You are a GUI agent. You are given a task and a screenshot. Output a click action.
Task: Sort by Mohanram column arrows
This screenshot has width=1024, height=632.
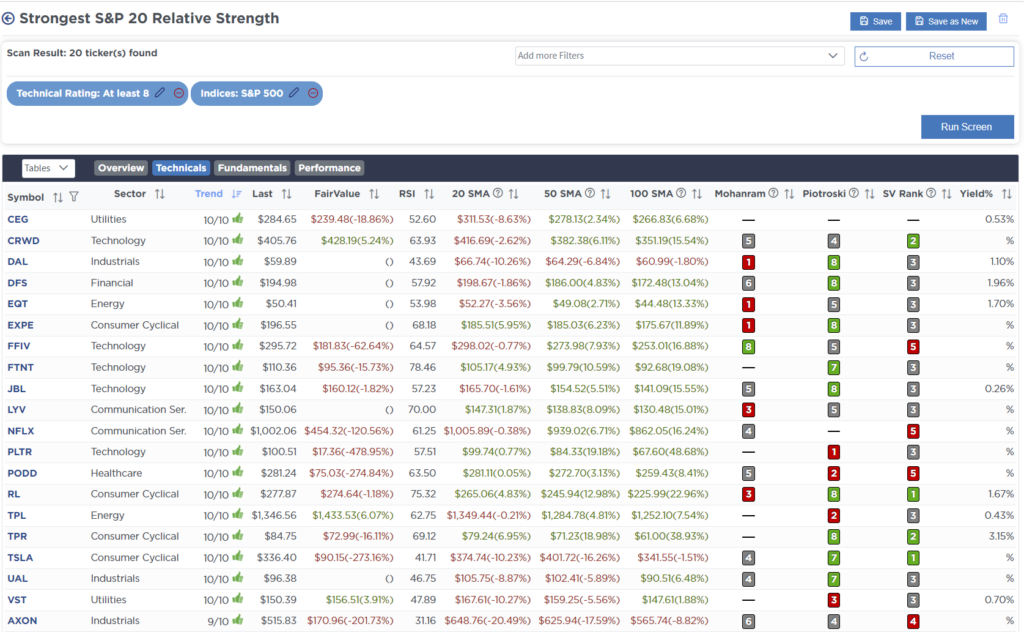[x=789, y=194]
